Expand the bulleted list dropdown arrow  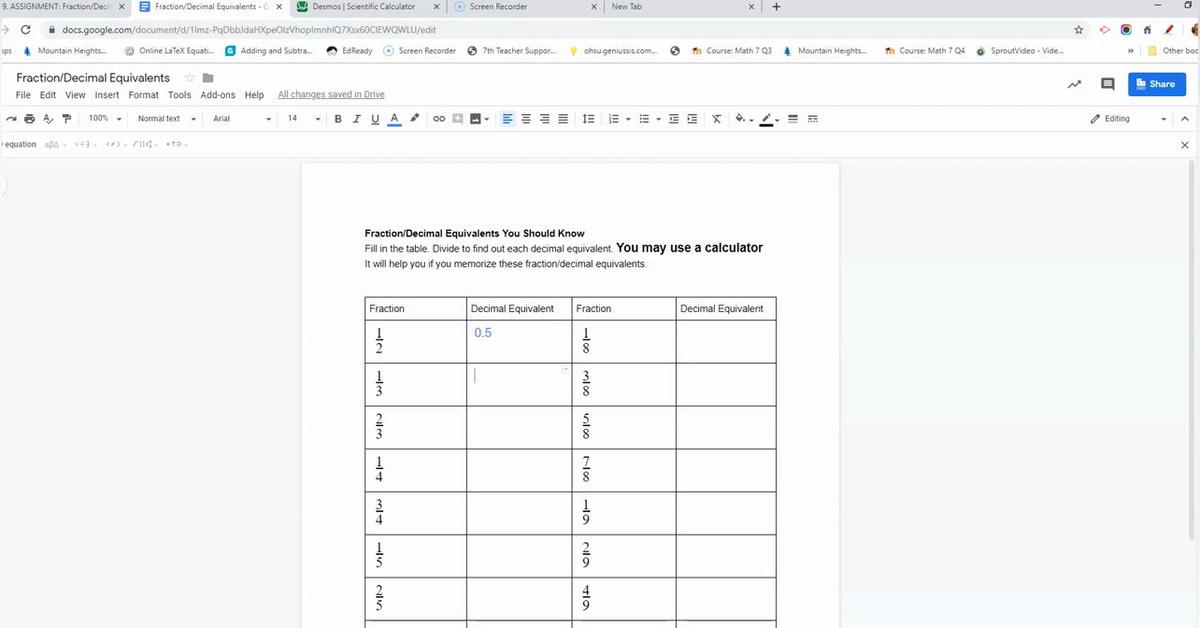click(659, 119)
